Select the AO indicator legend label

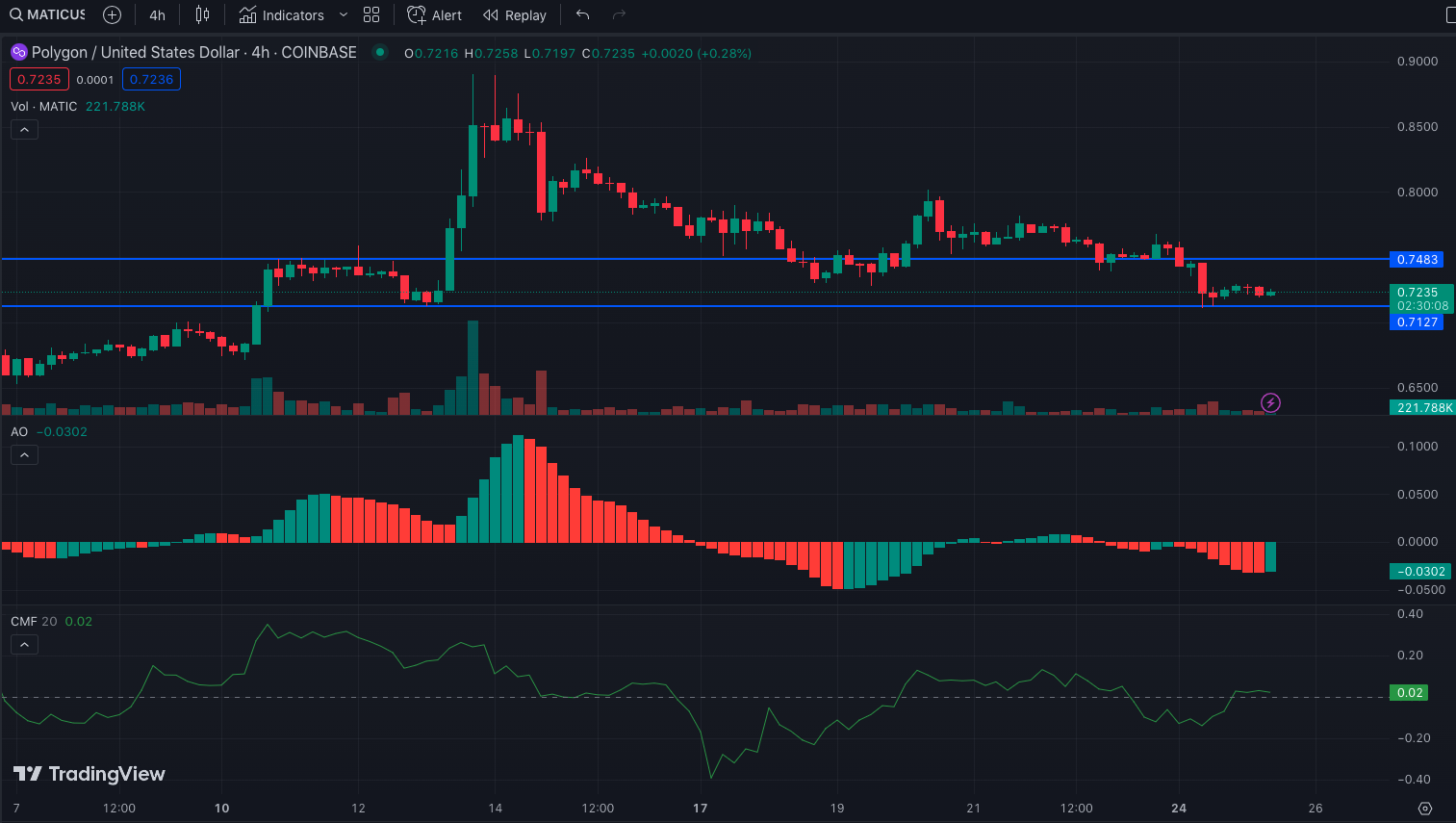[x=19, y=431]
